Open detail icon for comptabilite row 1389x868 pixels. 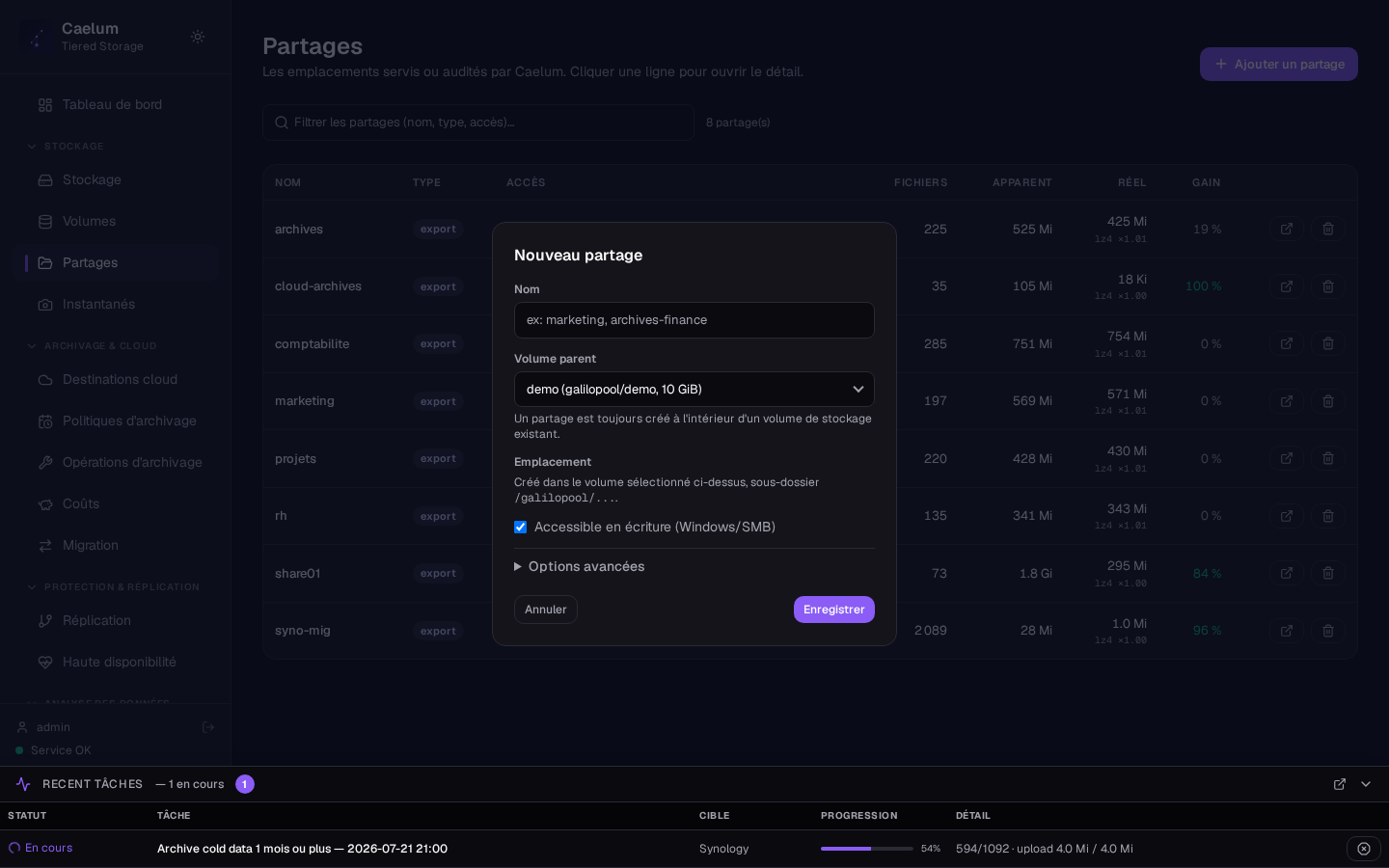[x=1287, y=343]
